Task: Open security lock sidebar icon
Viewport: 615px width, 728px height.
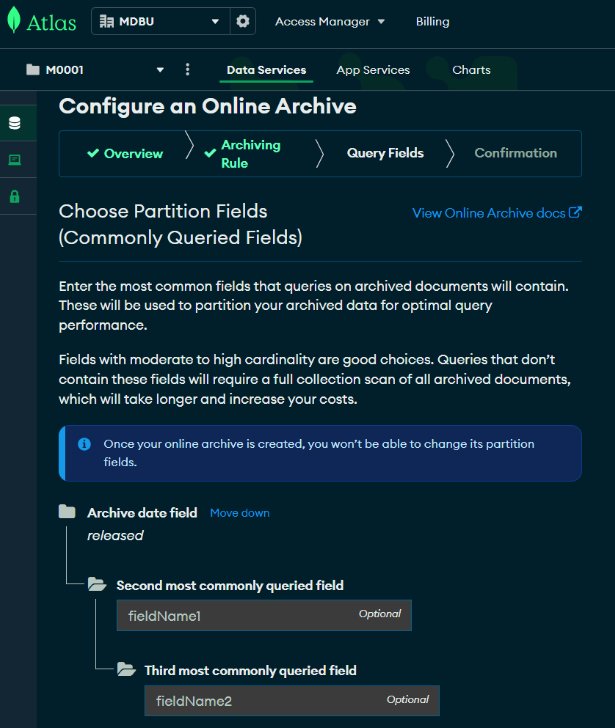Action: pos(15,196)
